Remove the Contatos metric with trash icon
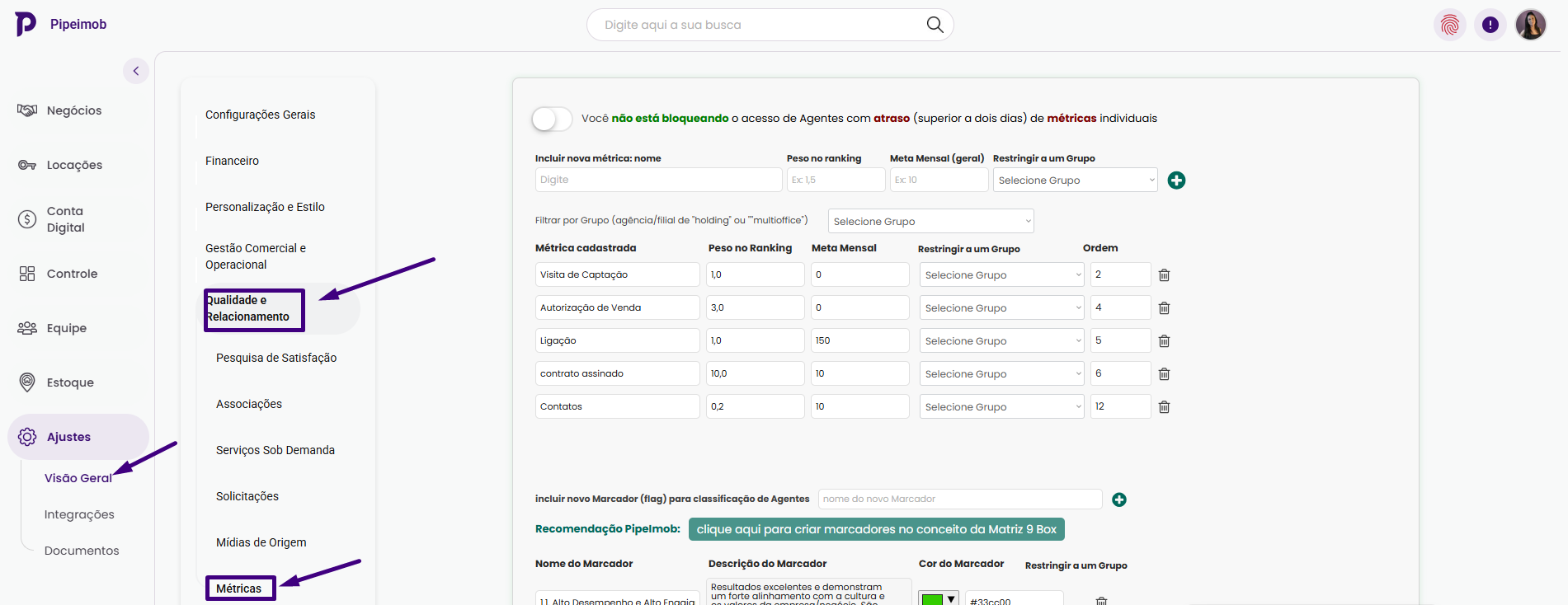Screen dimensions: 1568x605 [x=1164, y=407]
